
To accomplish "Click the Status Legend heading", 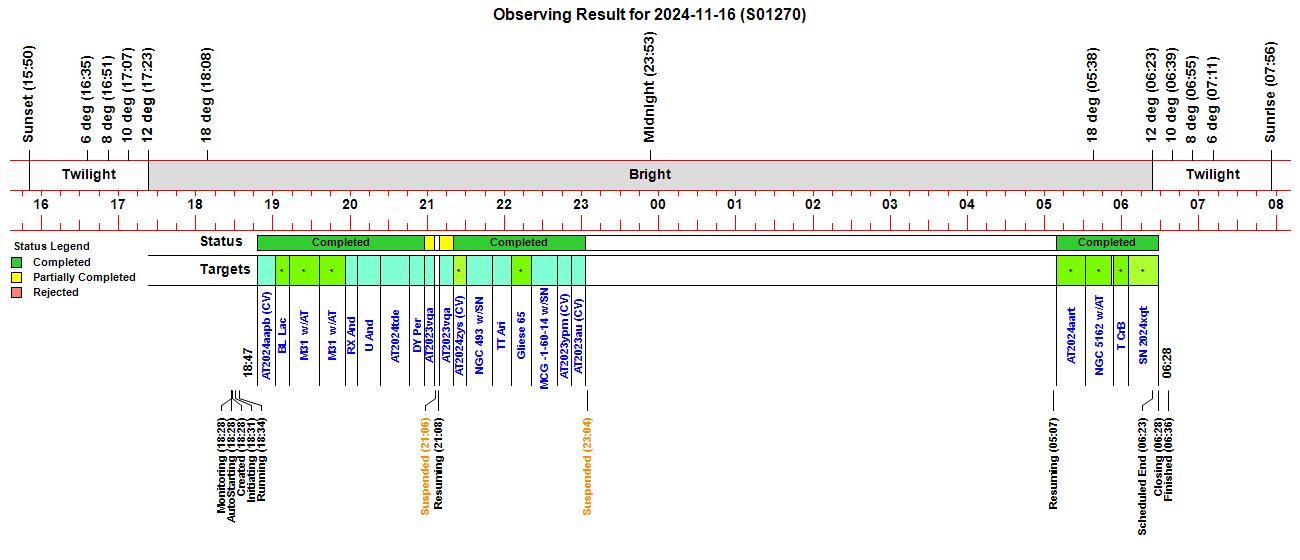I will 51,246.
